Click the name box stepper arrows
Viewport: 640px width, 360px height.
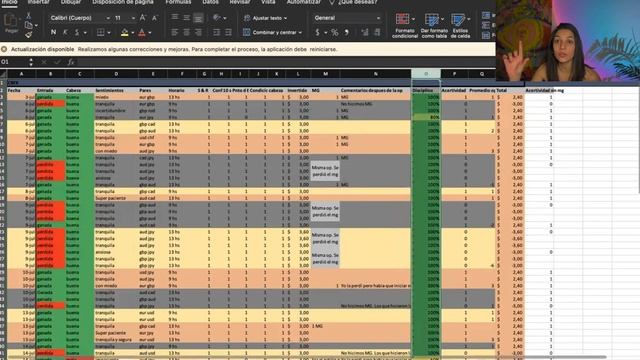(x=31, y=62)
